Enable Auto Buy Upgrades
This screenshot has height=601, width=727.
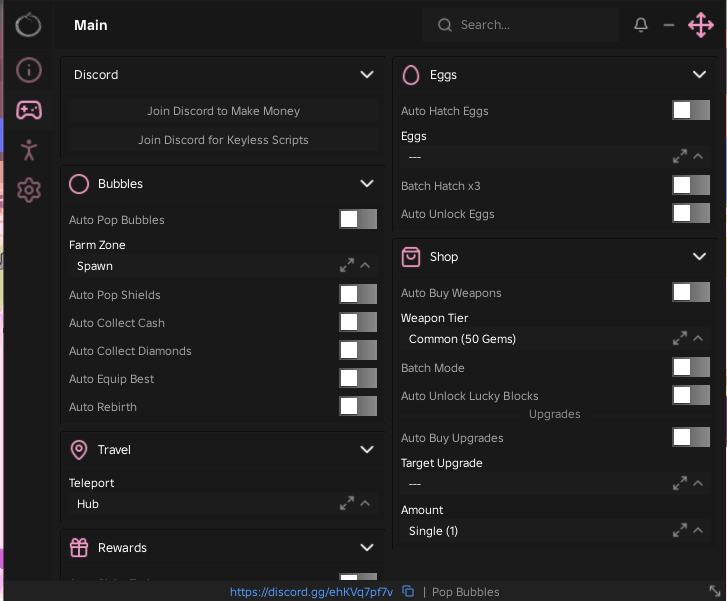(691, 437)
